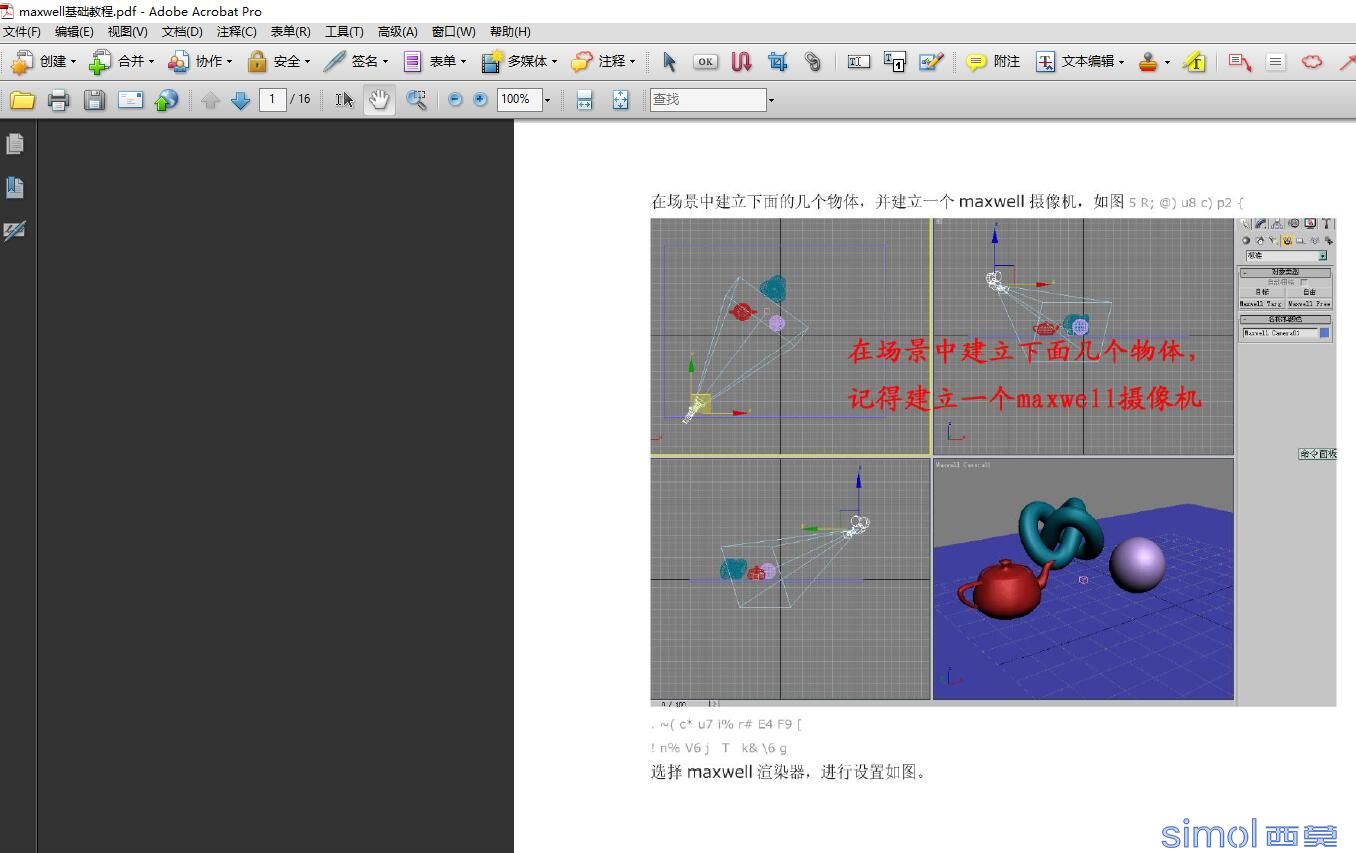1356x853 pixels.
Task: Select the chain link tool
Action: tap(813, 62)
